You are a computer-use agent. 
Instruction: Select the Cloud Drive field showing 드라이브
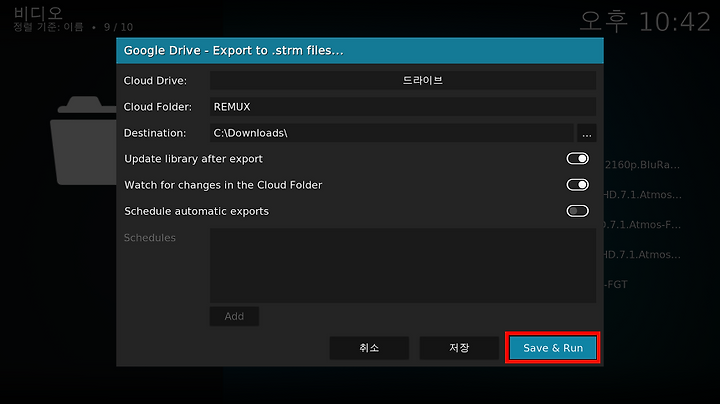[x=403, y=80]
